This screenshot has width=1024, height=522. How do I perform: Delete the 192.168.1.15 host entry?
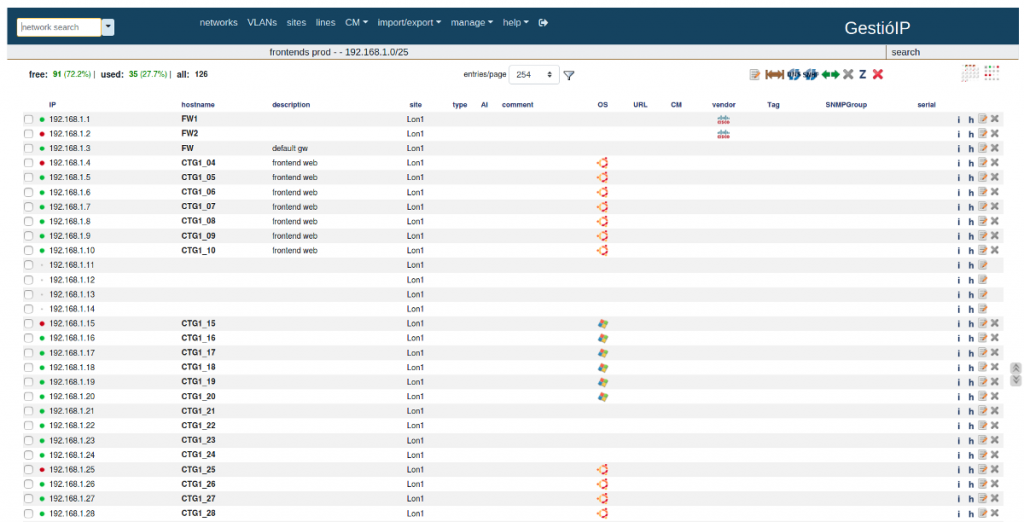995,324
